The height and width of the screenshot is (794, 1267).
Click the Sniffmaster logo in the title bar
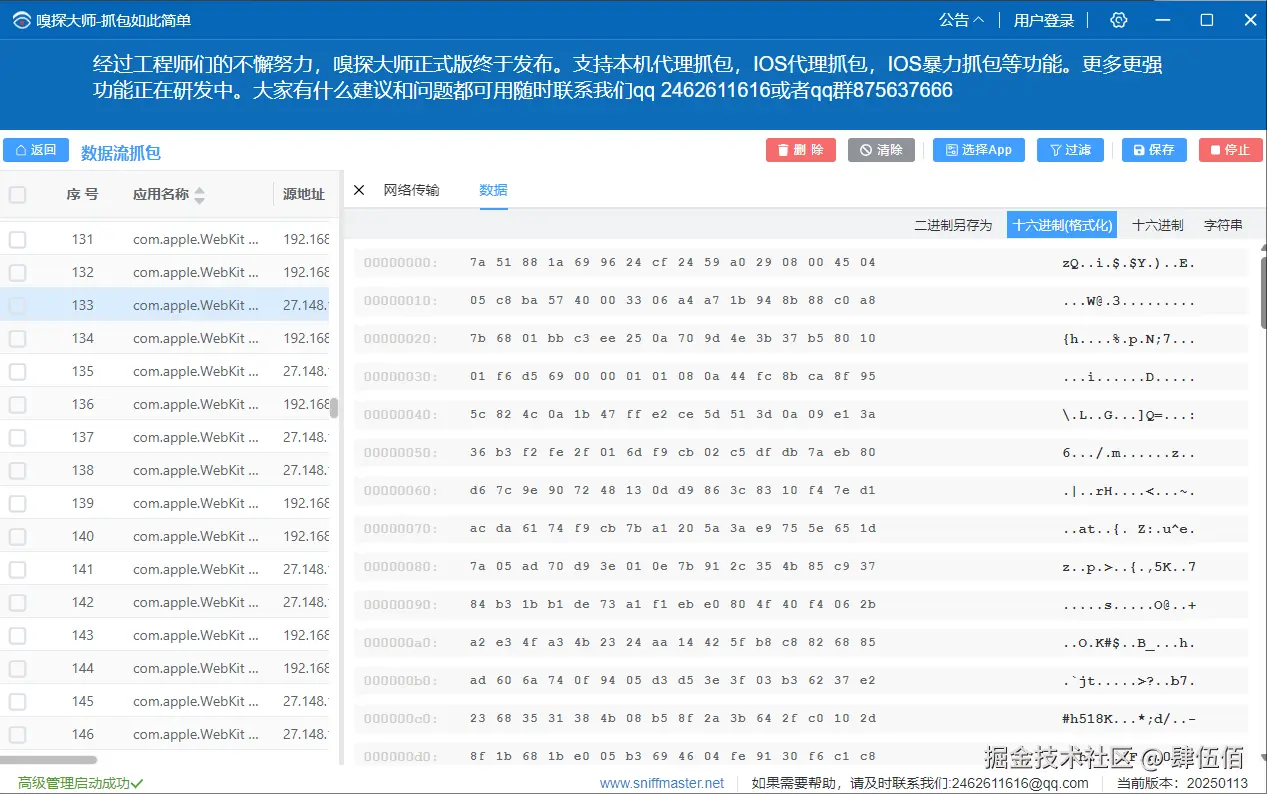tap(21, 19)
